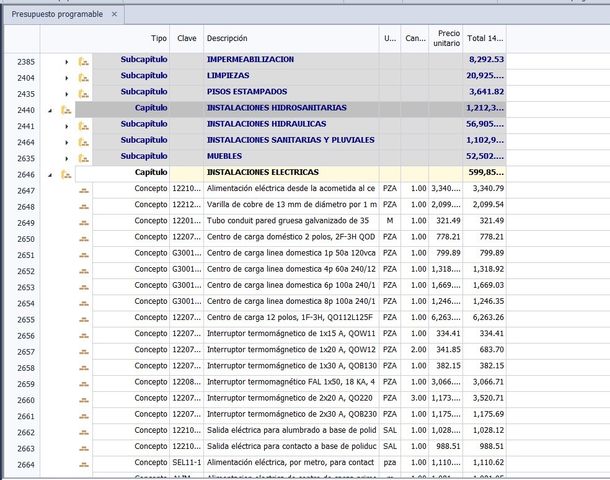Click concept icon on row 2648

point(84,207)
